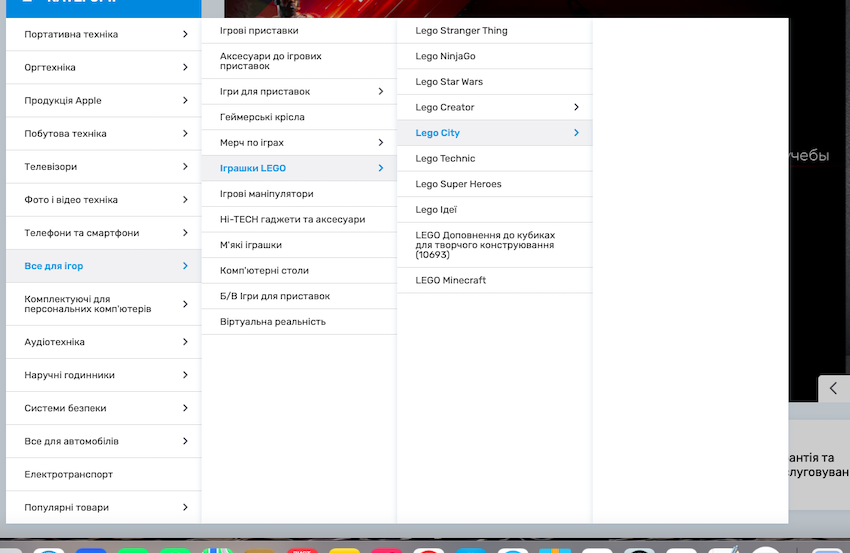Open the Телевізори category
Image resolution: width=850 pixels, height=553 pixels.
tap(104, 166)
